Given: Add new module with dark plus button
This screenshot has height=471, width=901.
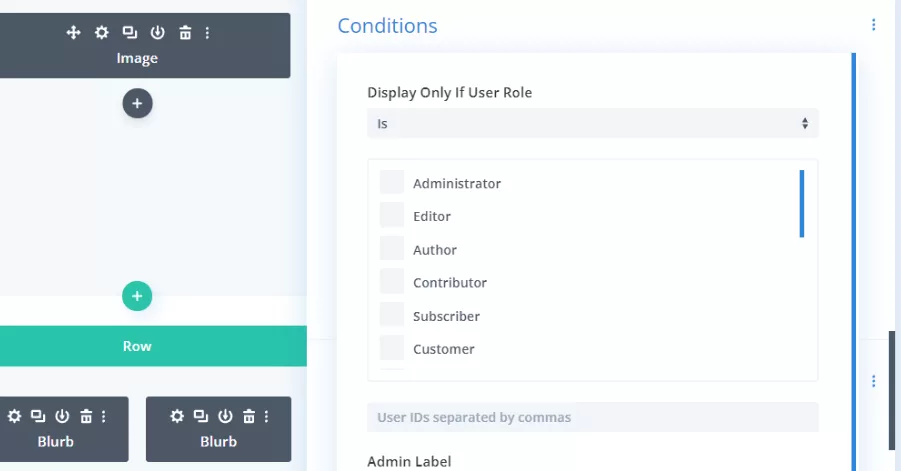Looking at the screenshot, I should (137, 103).
